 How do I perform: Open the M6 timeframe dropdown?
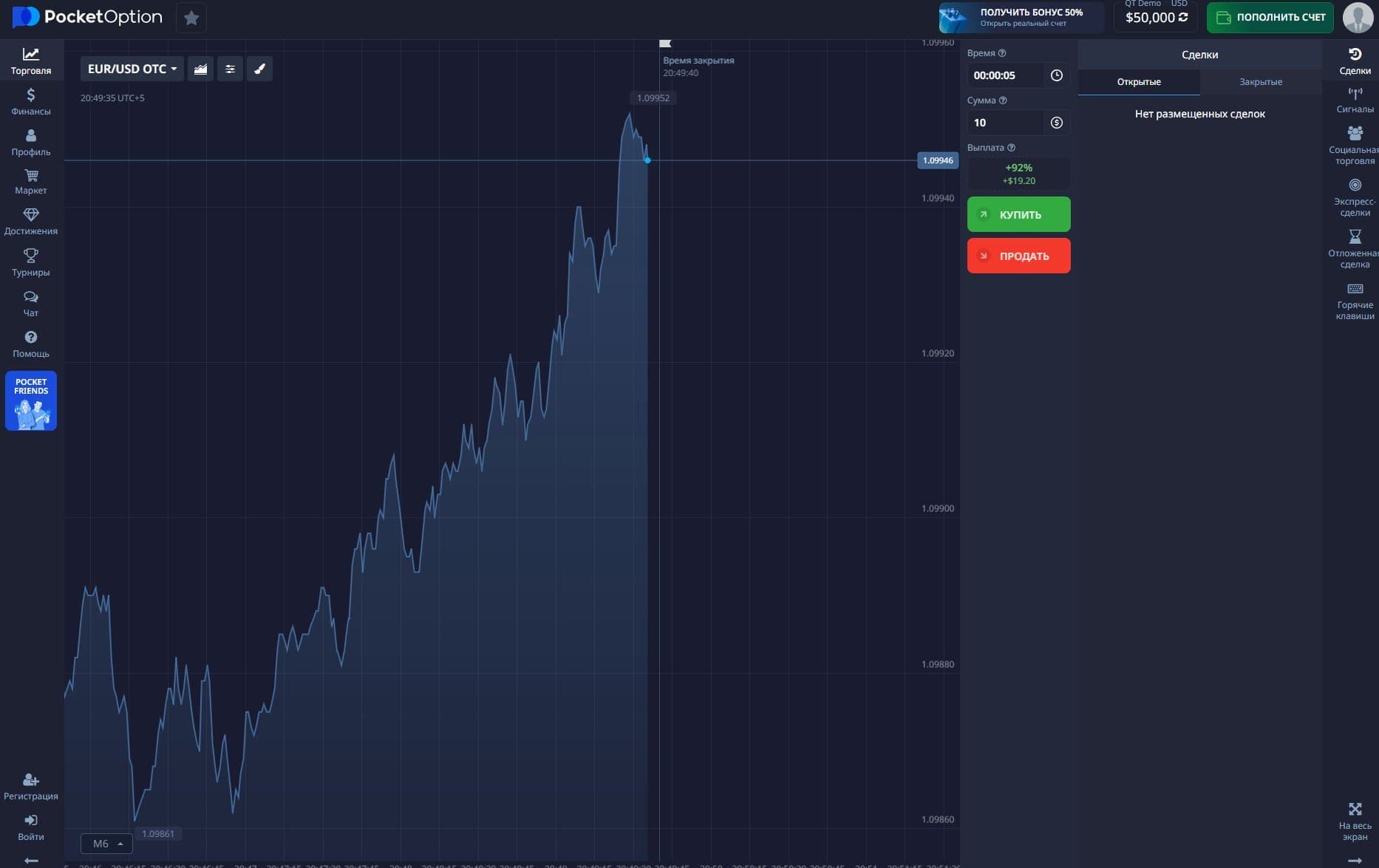[x=107, y=844]
